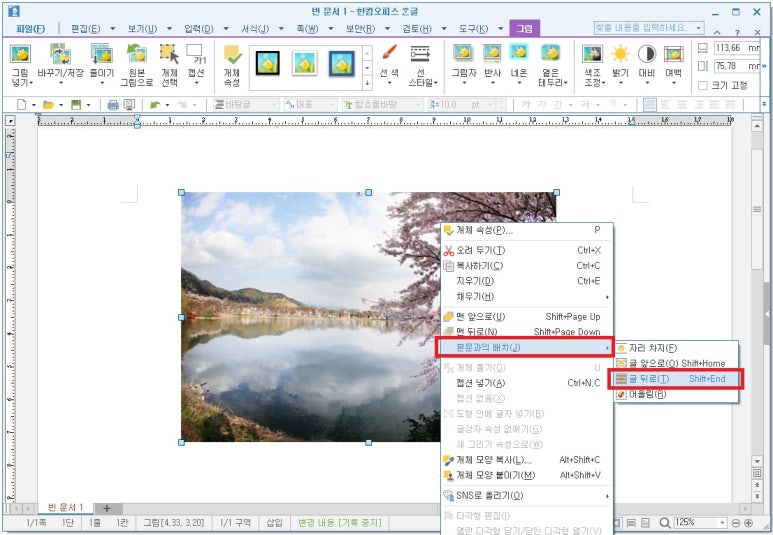Choose 캡션 넣기(A) in context menu
Image resolution: width=773 pixels, height=535 pixels.
(527, 383)
